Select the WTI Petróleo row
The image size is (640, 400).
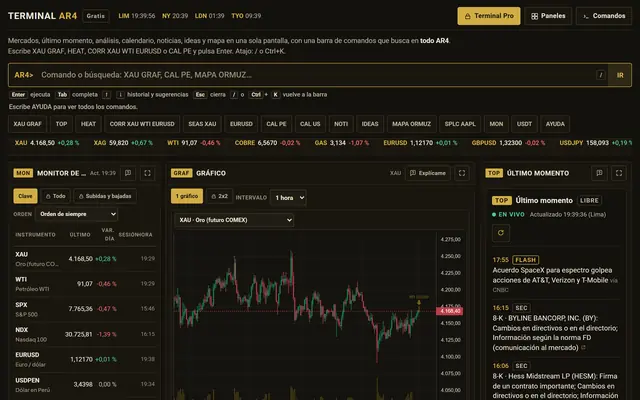click(x=85, y=284)
